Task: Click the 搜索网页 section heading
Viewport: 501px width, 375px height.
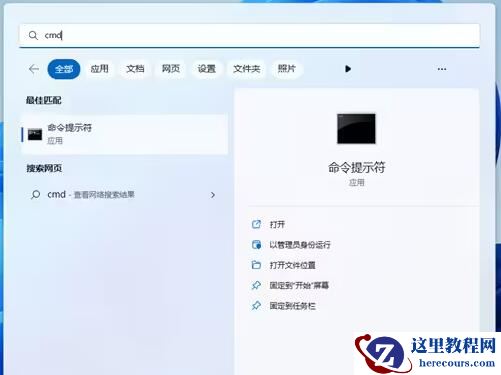Action: point(44,168)
